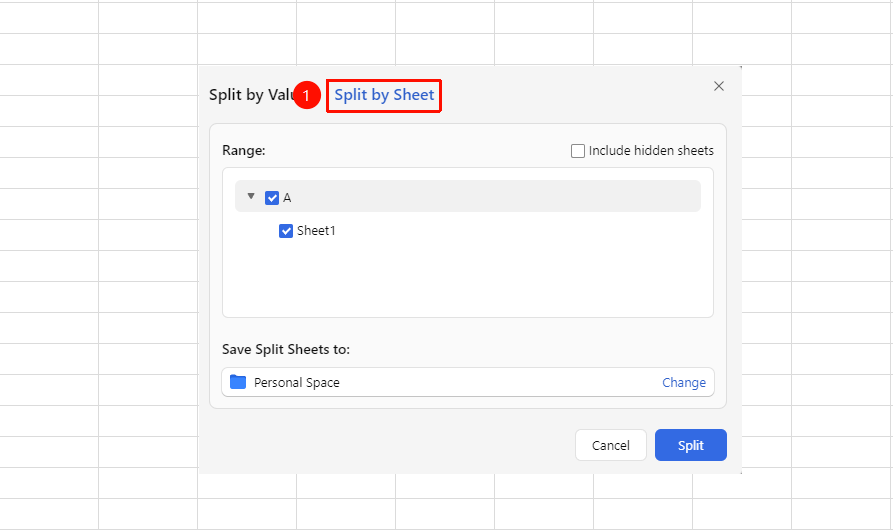Viewport: 893px width, 530px height.
Task: Click the Personal Space folder name text
Action: point(297,383)
